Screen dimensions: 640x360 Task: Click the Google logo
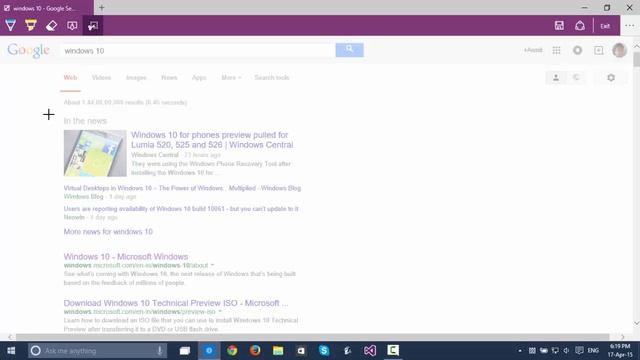coord(28,50)
